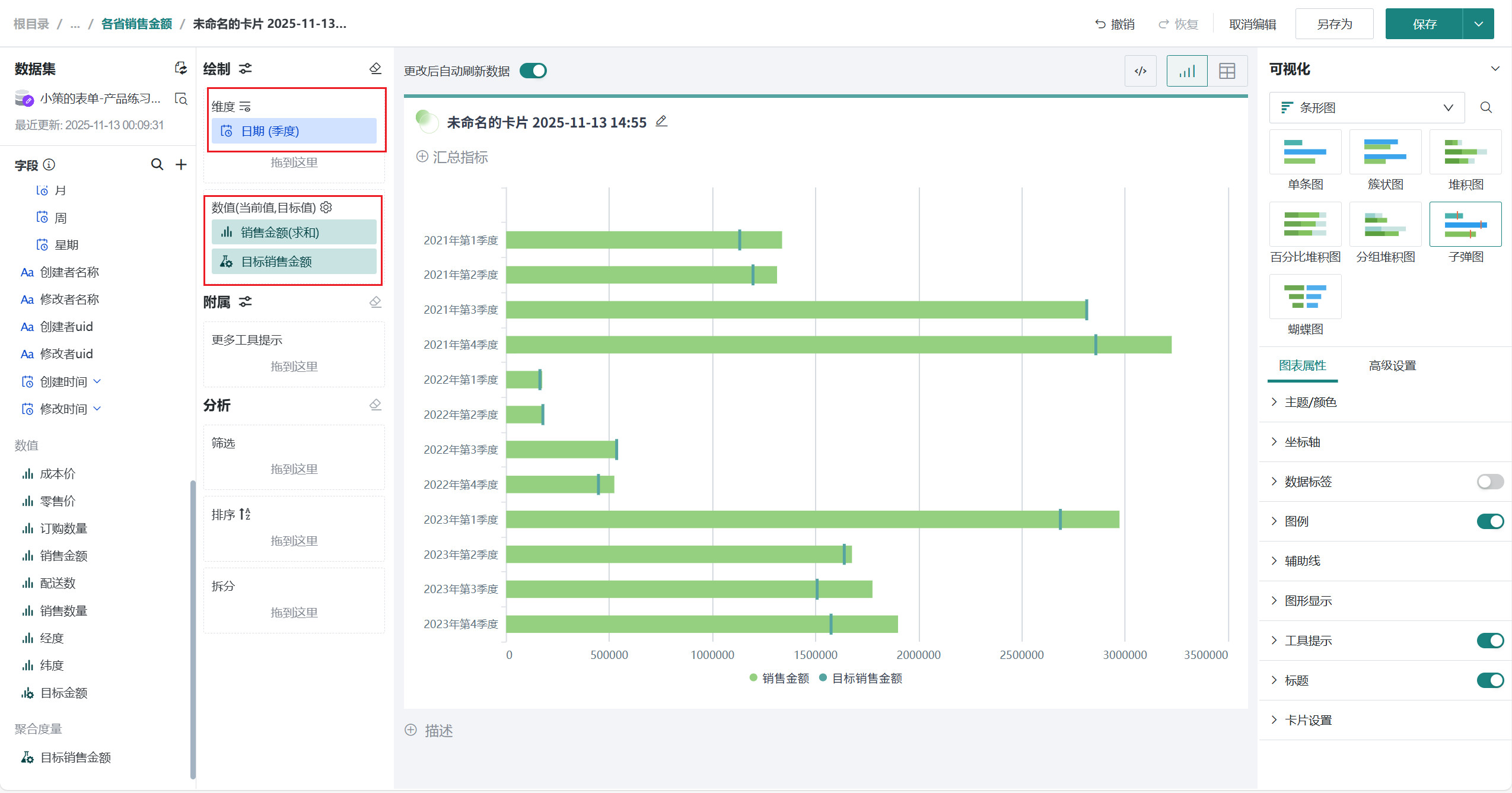1512x793 pixels.
Task: Click the add field plus icon
Action: coord(181,164)
